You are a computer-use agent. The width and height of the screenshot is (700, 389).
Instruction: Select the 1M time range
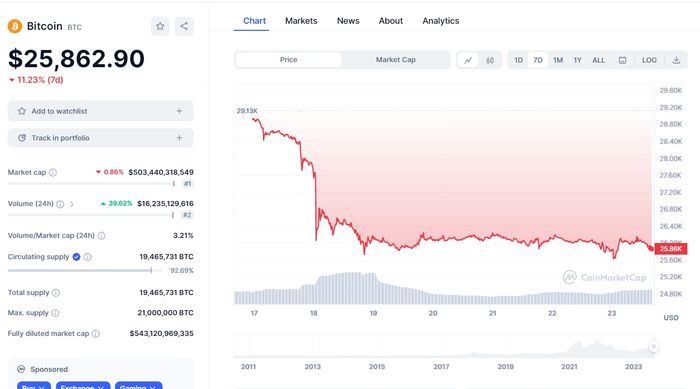558,60
